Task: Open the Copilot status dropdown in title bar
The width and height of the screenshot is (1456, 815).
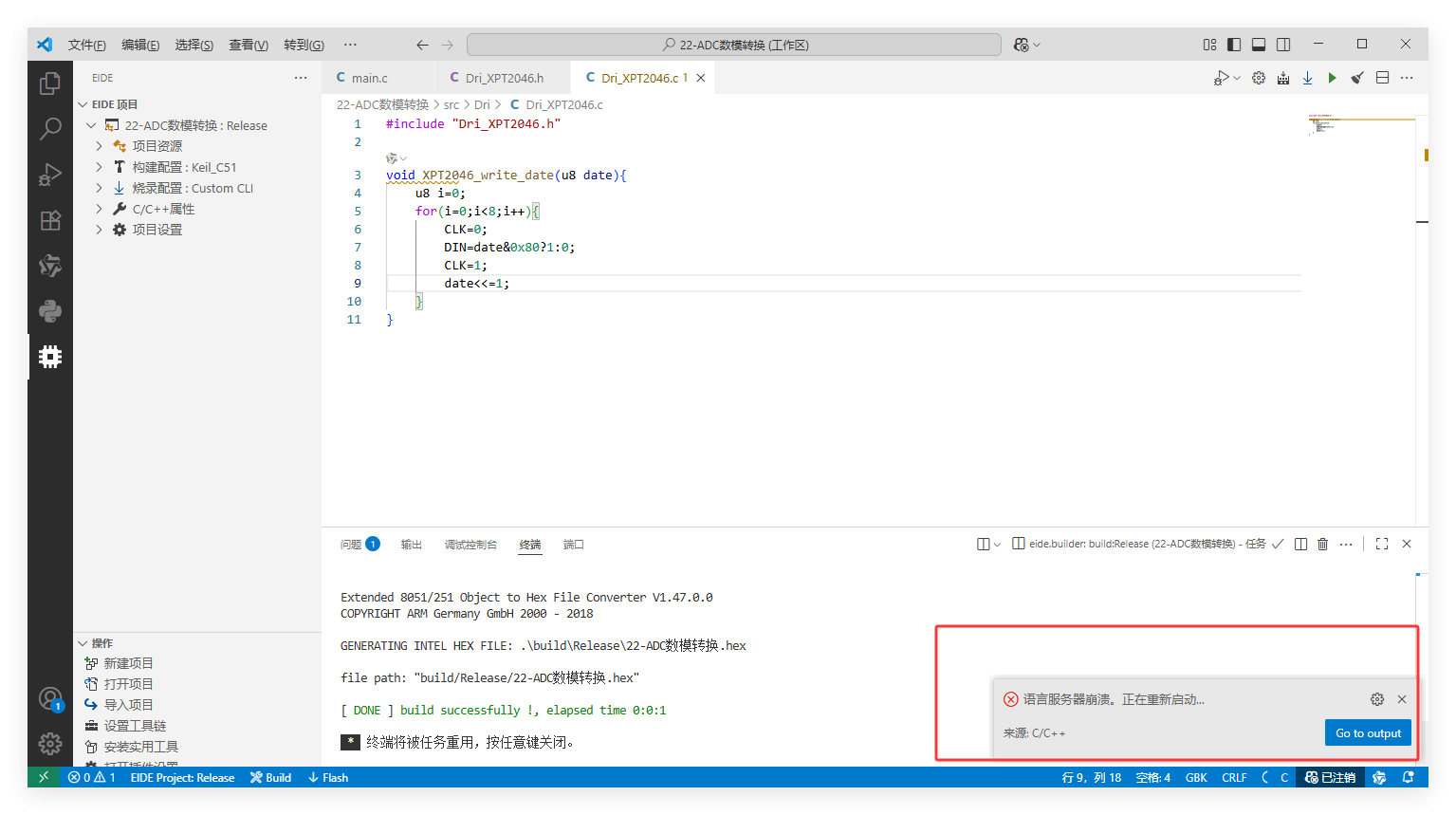Action: (1027, 45)
